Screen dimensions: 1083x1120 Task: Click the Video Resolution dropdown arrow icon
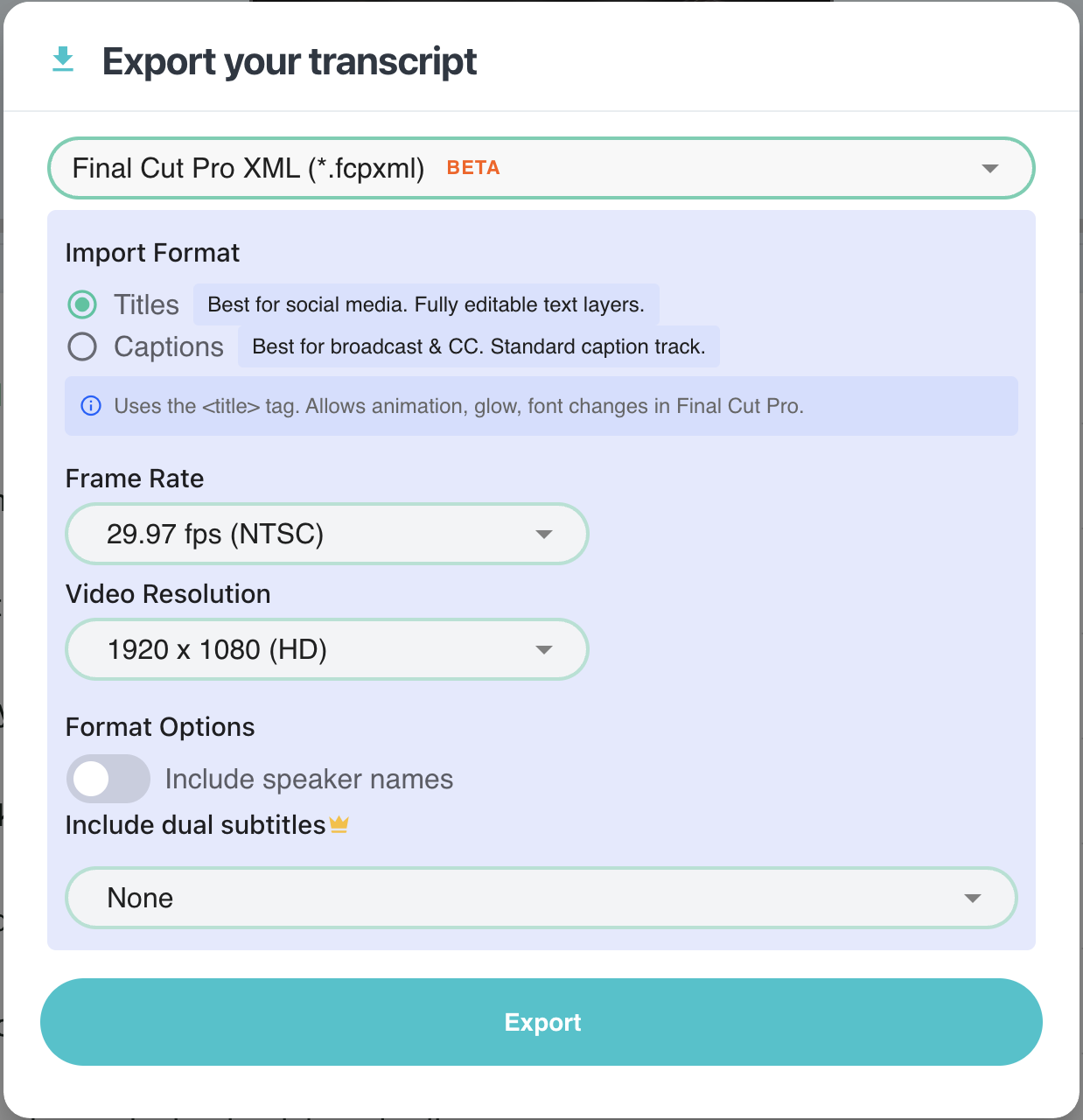pyautogui.click(x=544, y=650)
